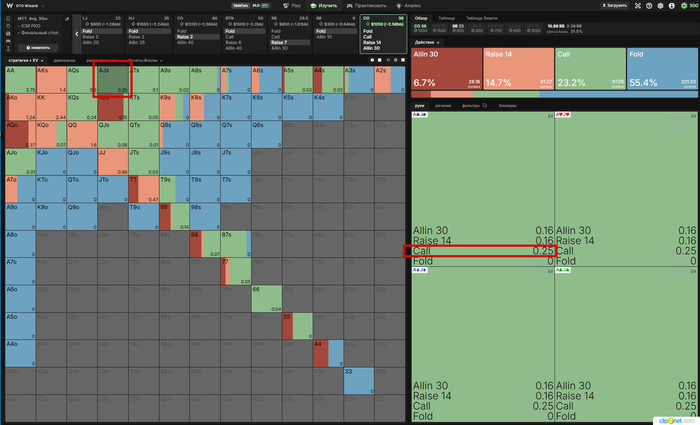Viewport: 700px width, 425px height.
Task: Select Call in BTN action column
Action: (x=229, y=37)
